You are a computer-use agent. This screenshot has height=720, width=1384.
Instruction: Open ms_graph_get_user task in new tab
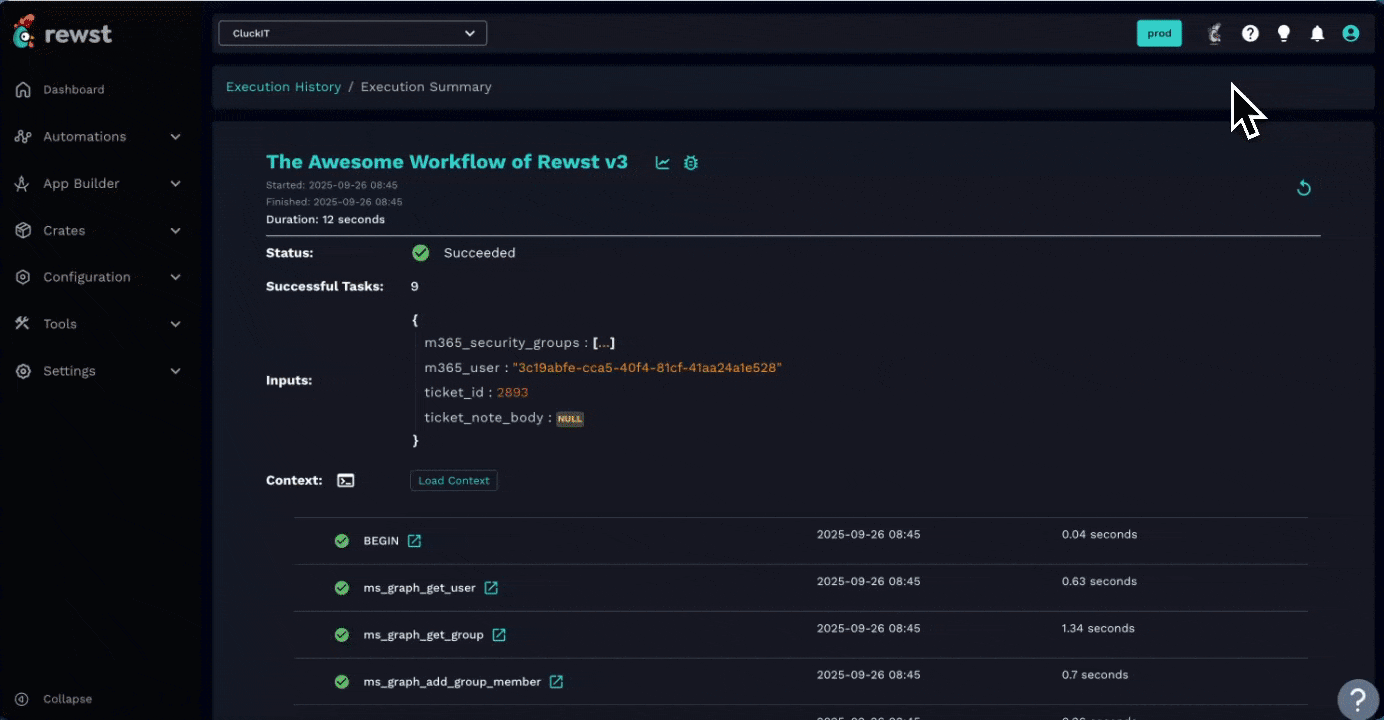point(491,588)
